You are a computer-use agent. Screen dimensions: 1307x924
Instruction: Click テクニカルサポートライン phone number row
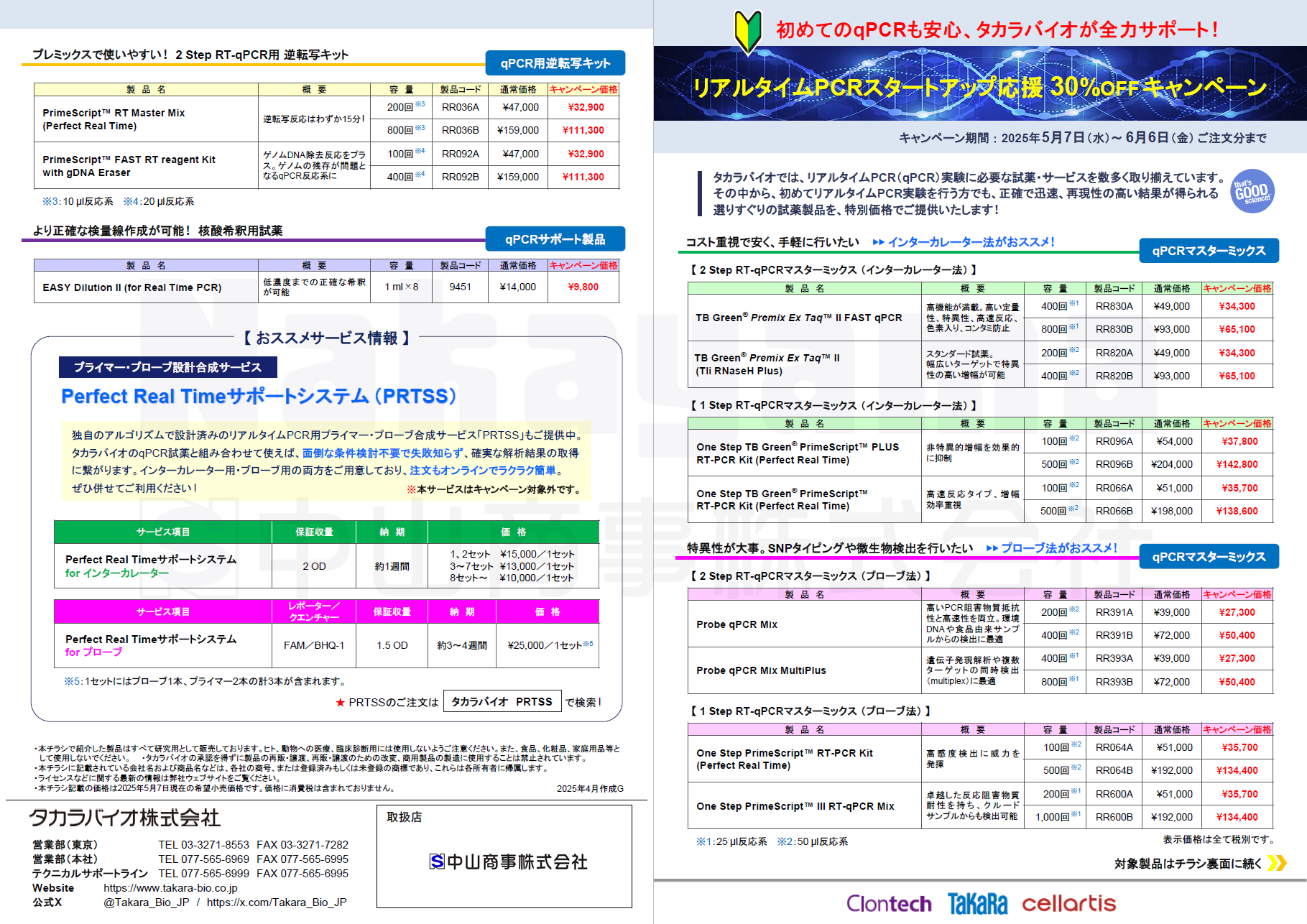[190, 874]
